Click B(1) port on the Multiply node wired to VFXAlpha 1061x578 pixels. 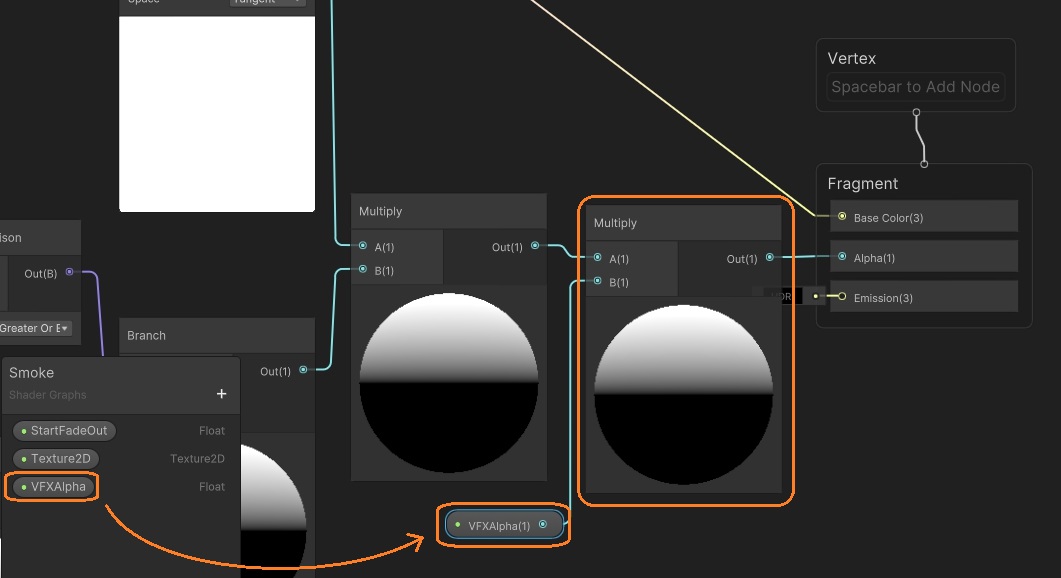pyautogui.click(x=597, y=282)
